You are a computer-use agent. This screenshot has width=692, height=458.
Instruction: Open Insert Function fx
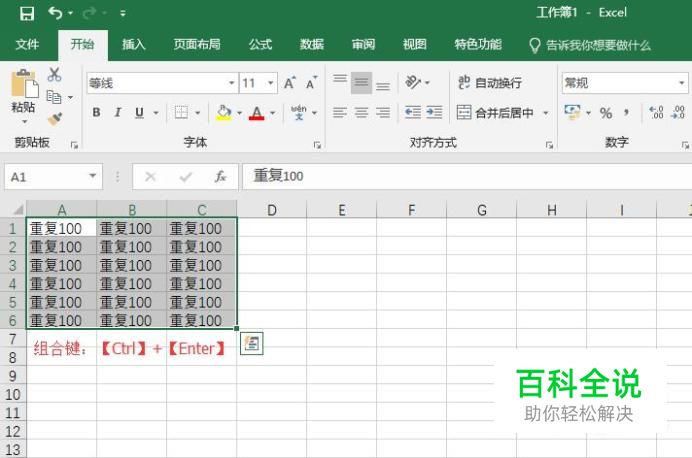click(x=220, y=177)
